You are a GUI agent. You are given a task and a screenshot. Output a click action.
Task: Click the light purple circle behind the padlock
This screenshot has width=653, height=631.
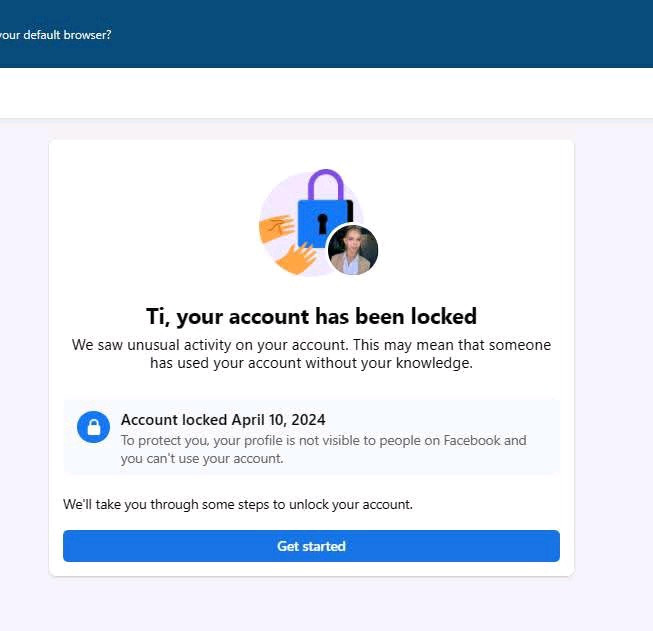pyautogui.click(x=272, y=199)
